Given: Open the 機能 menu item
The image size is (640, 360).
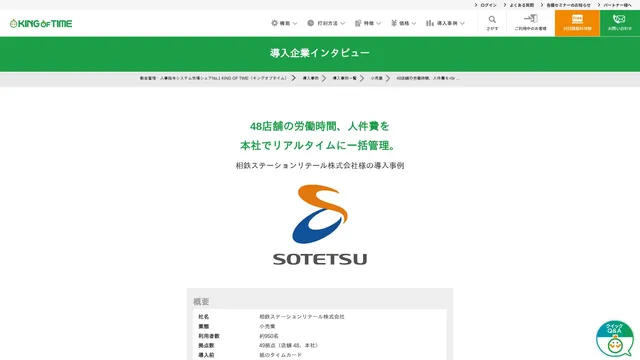Looking at the screenshot, I should [x=285, y=24].
